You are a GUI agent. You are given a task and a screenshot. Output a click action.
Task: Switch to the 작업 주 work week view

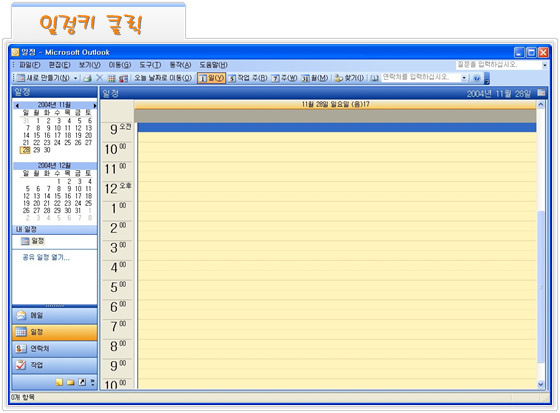click(x=248, y=78)
